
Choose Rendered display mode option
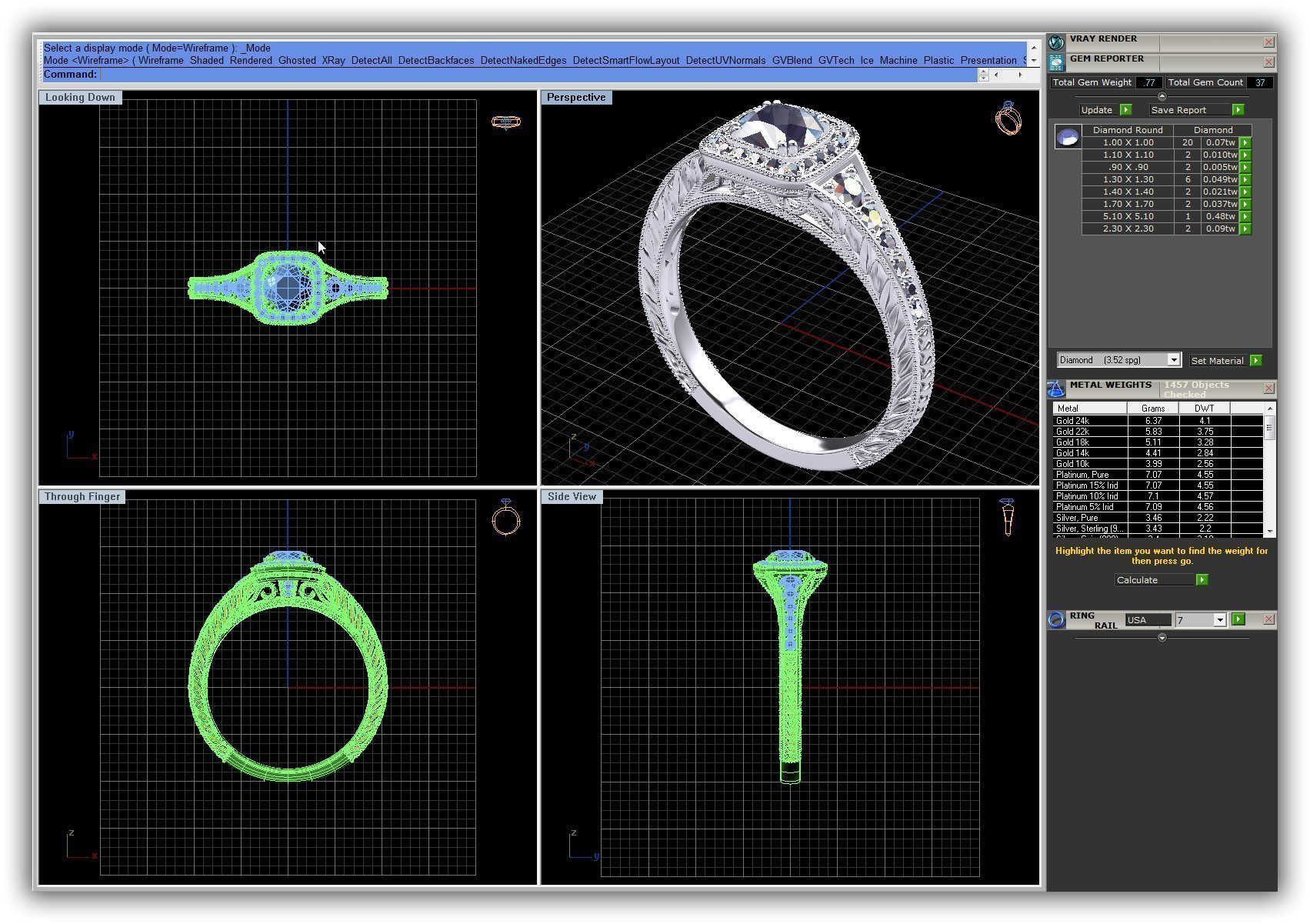[x=251, y=60]
